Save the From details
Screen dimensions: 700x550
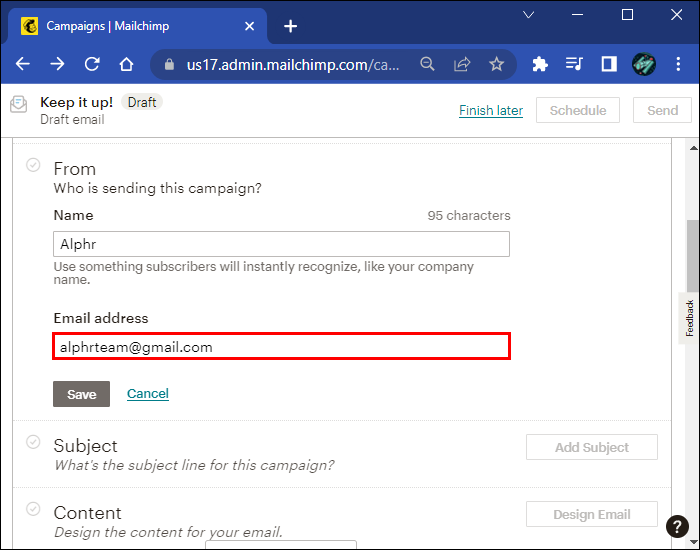click(81, 394)
